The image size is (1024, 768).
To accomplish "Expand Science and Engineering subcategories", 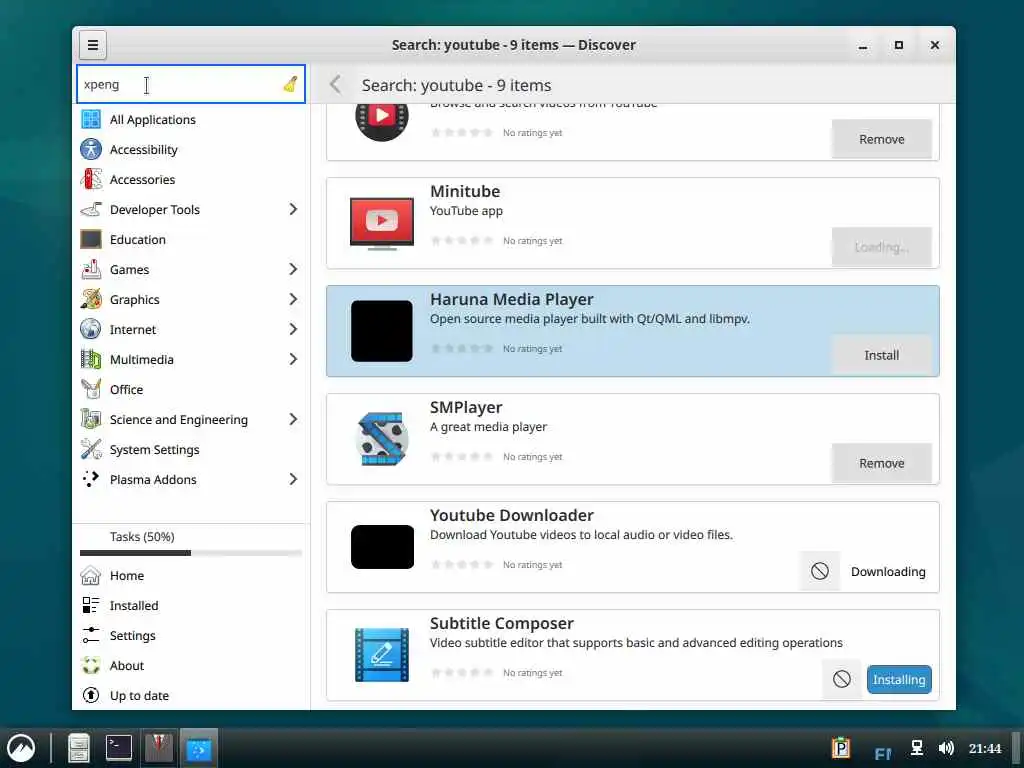I will 293,419.
